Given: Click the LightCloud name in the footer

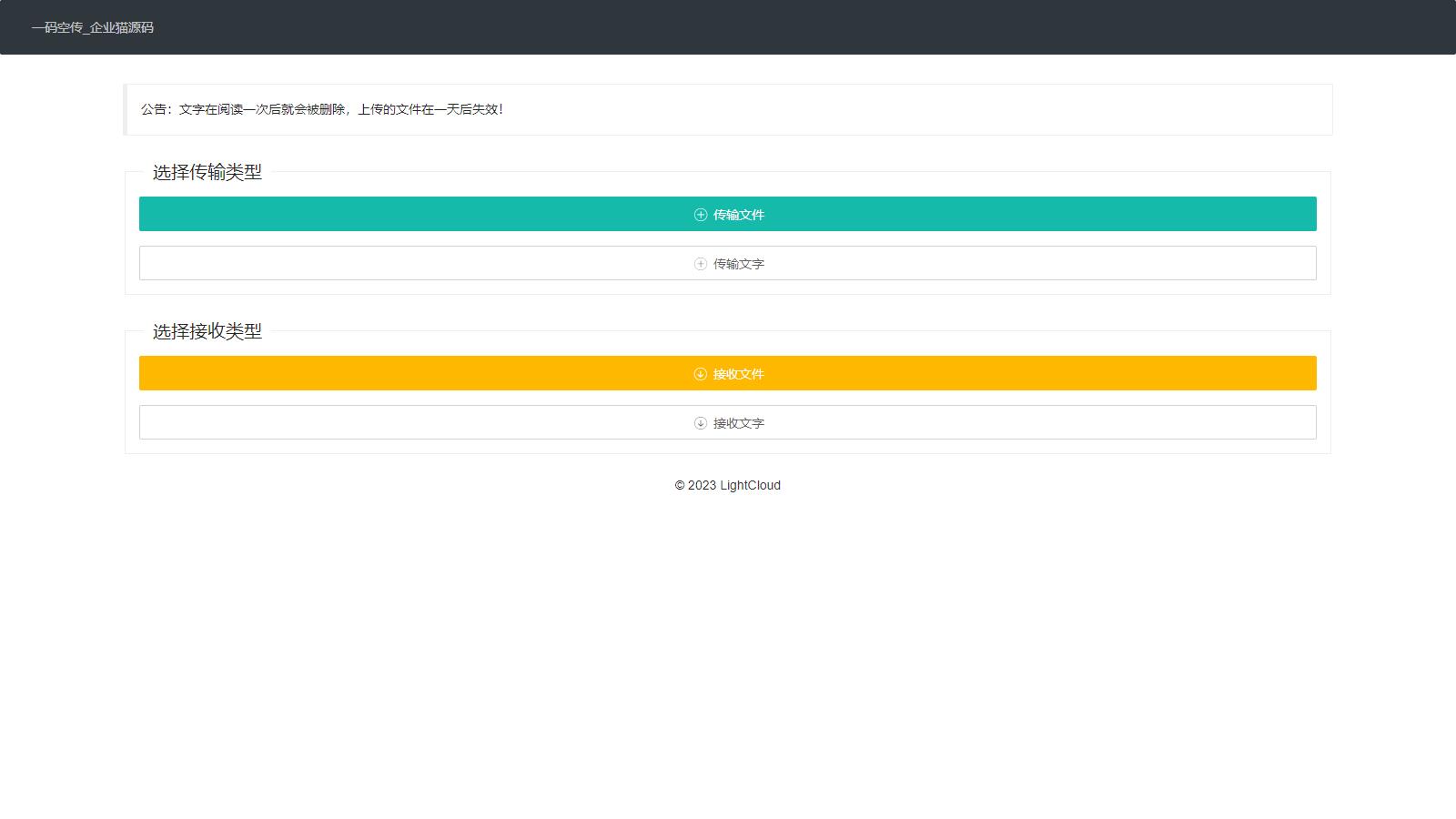Looking at the screenshot, I should pos(750,485).
